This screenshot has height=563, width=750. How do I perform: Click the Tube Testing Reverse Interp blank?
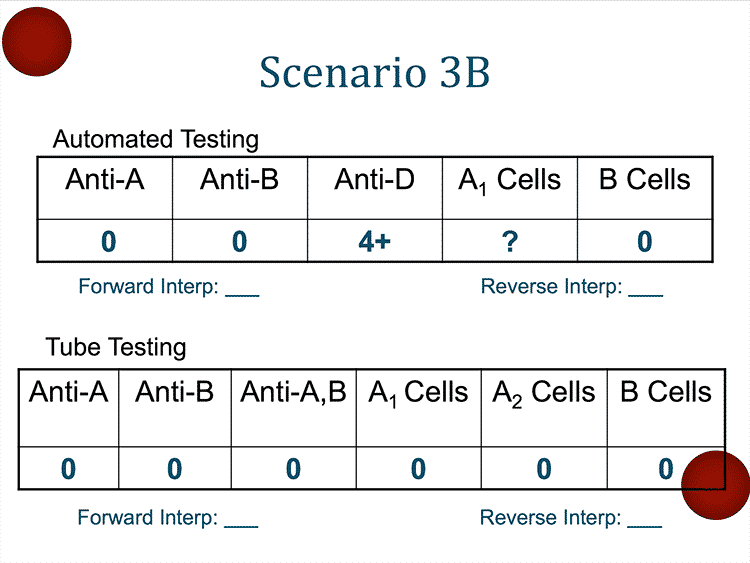pyautogui.click(x=644, y=519)
